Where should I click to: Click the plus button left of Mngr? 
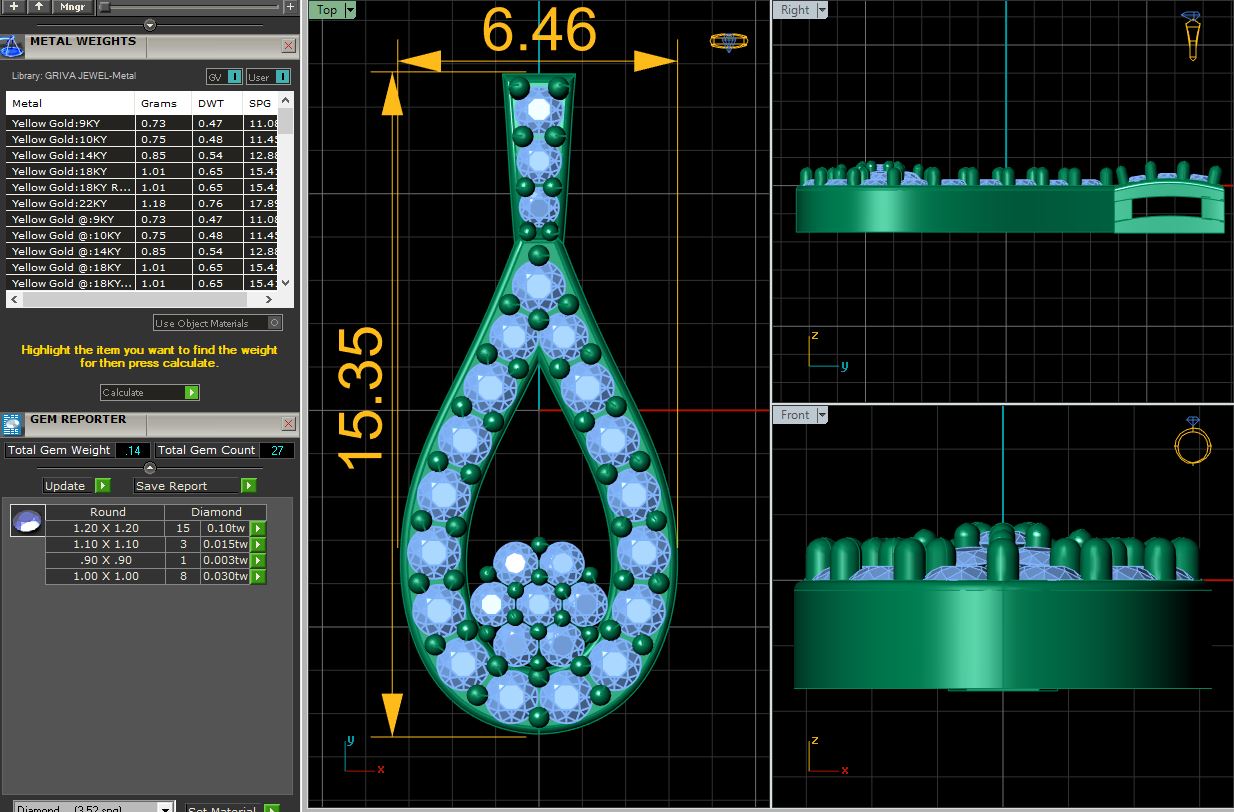point(14,6)
